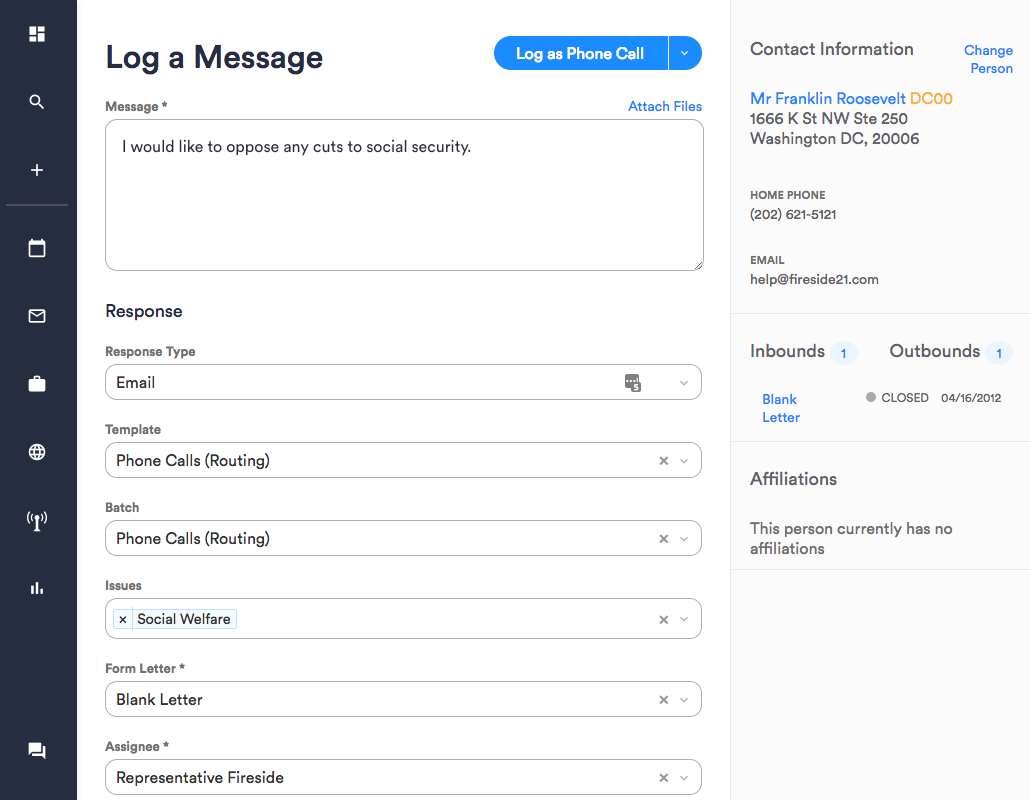Expand the Log as Phone Call arrow menu
1030x800 pixels.
[685, 54]
